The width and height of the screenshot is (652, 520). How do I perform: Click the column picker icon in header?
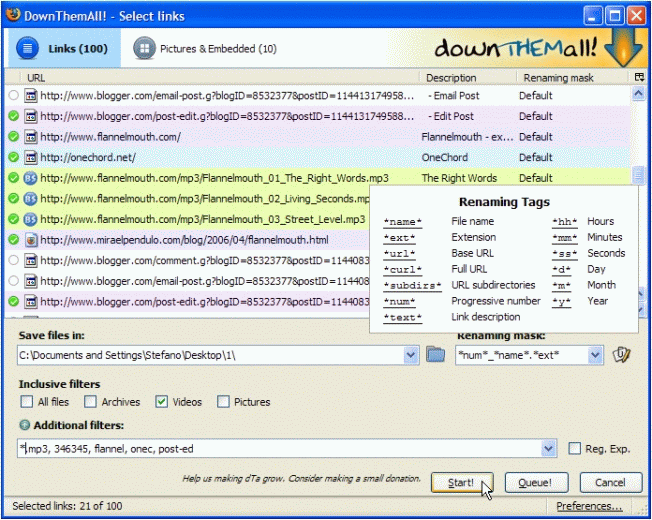tap(639, 77)
